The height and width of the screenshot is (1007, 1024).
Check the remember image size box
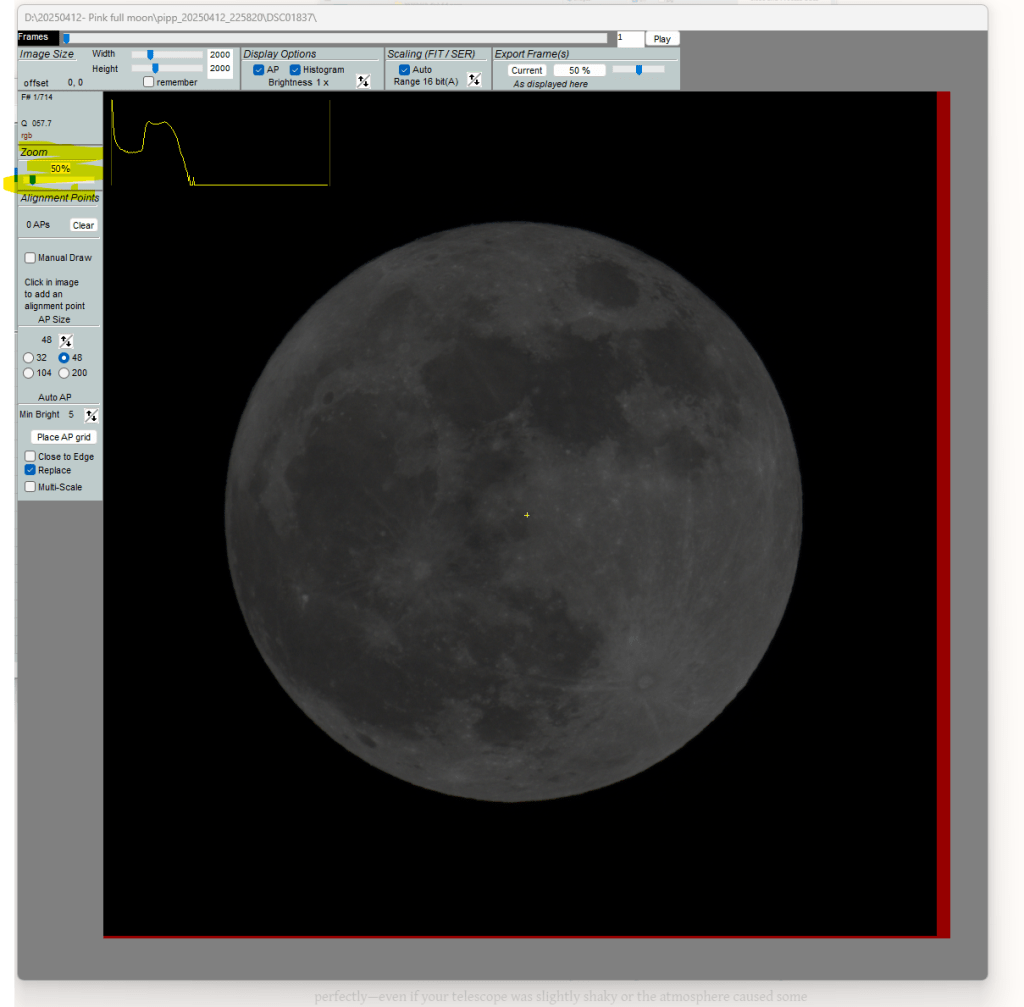(149, 82)
